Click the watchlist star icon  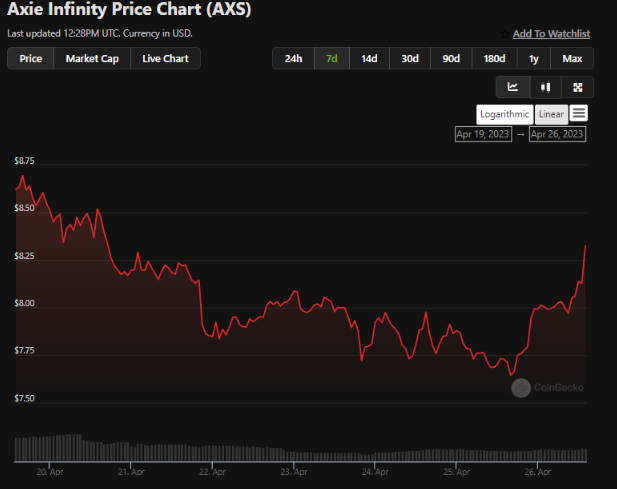pyautogui.click(x=505, y=34)
